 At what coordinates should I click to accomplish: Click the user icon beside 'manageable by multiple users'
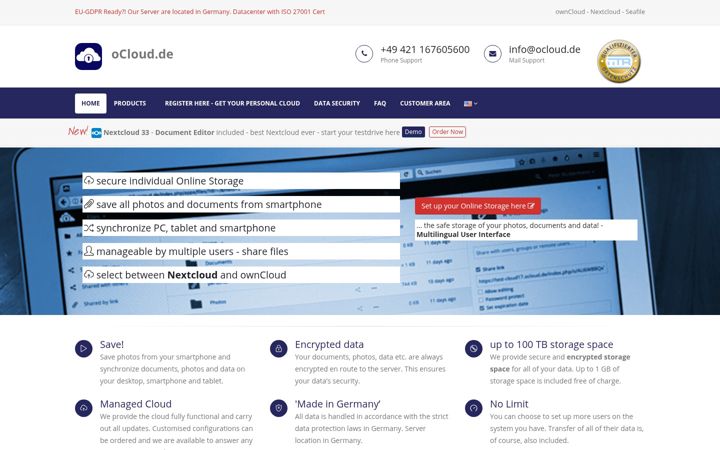(x=89, y=251)
